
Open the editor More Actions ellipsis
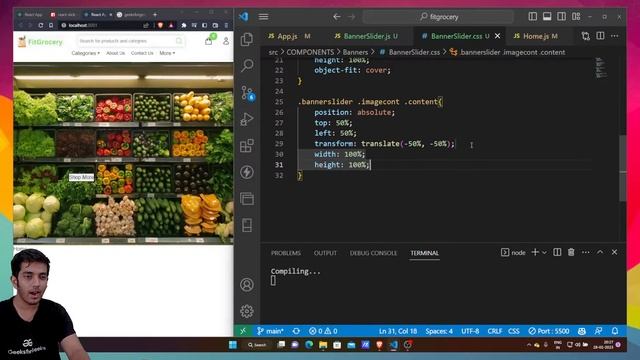pyautogui.click(x=615, y=36)
